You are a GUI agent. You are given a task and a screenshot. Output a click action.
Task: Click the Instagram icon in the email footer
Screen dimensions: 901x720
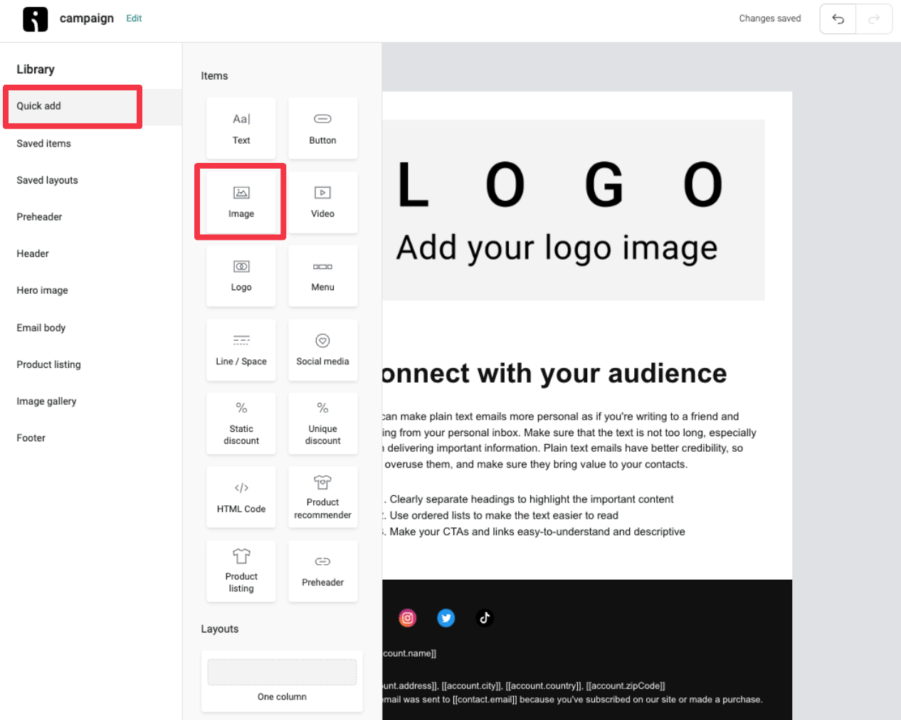click(408, 617)
